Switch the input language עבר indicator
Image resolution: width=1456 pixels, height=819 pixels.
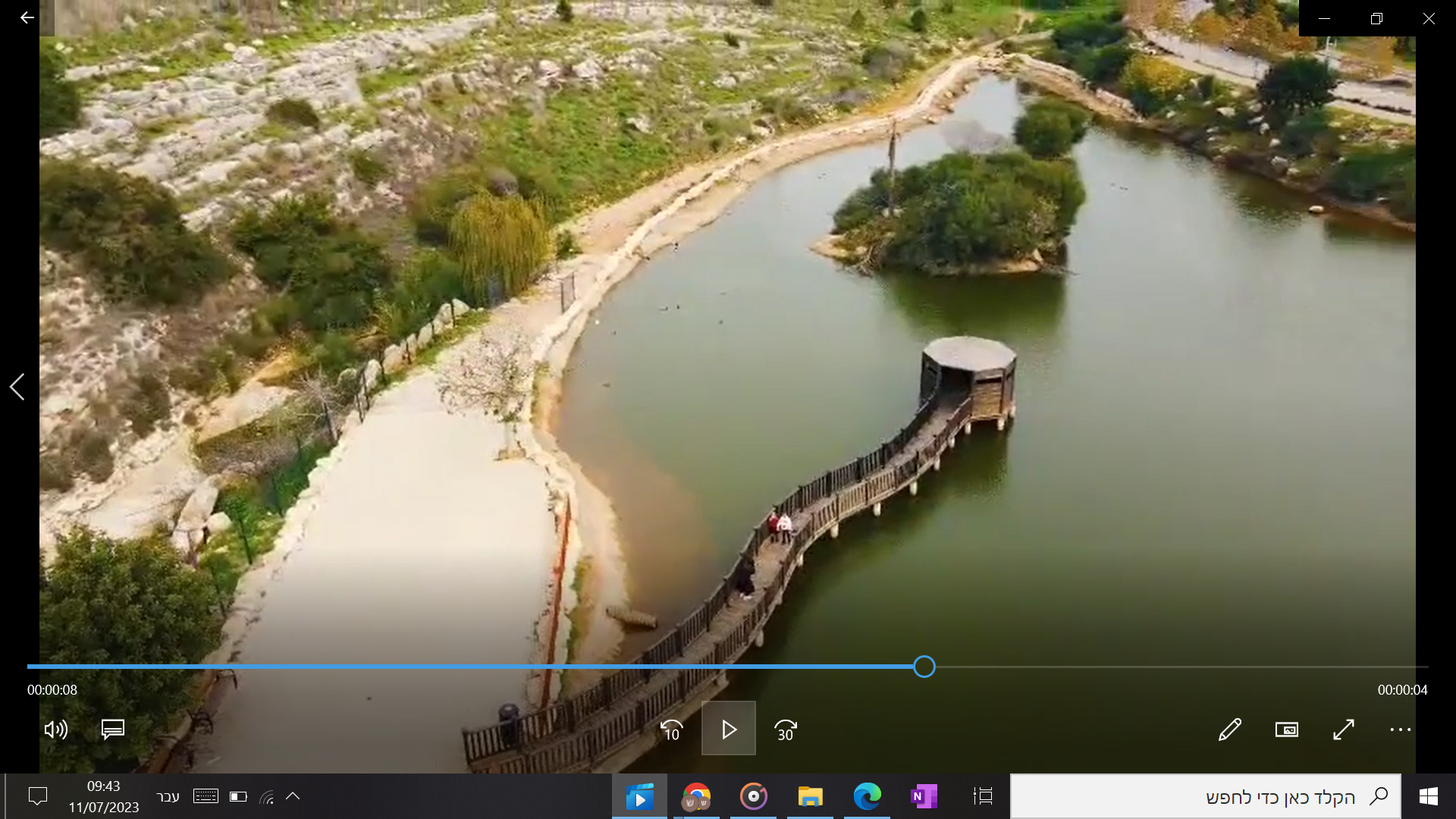168,796
